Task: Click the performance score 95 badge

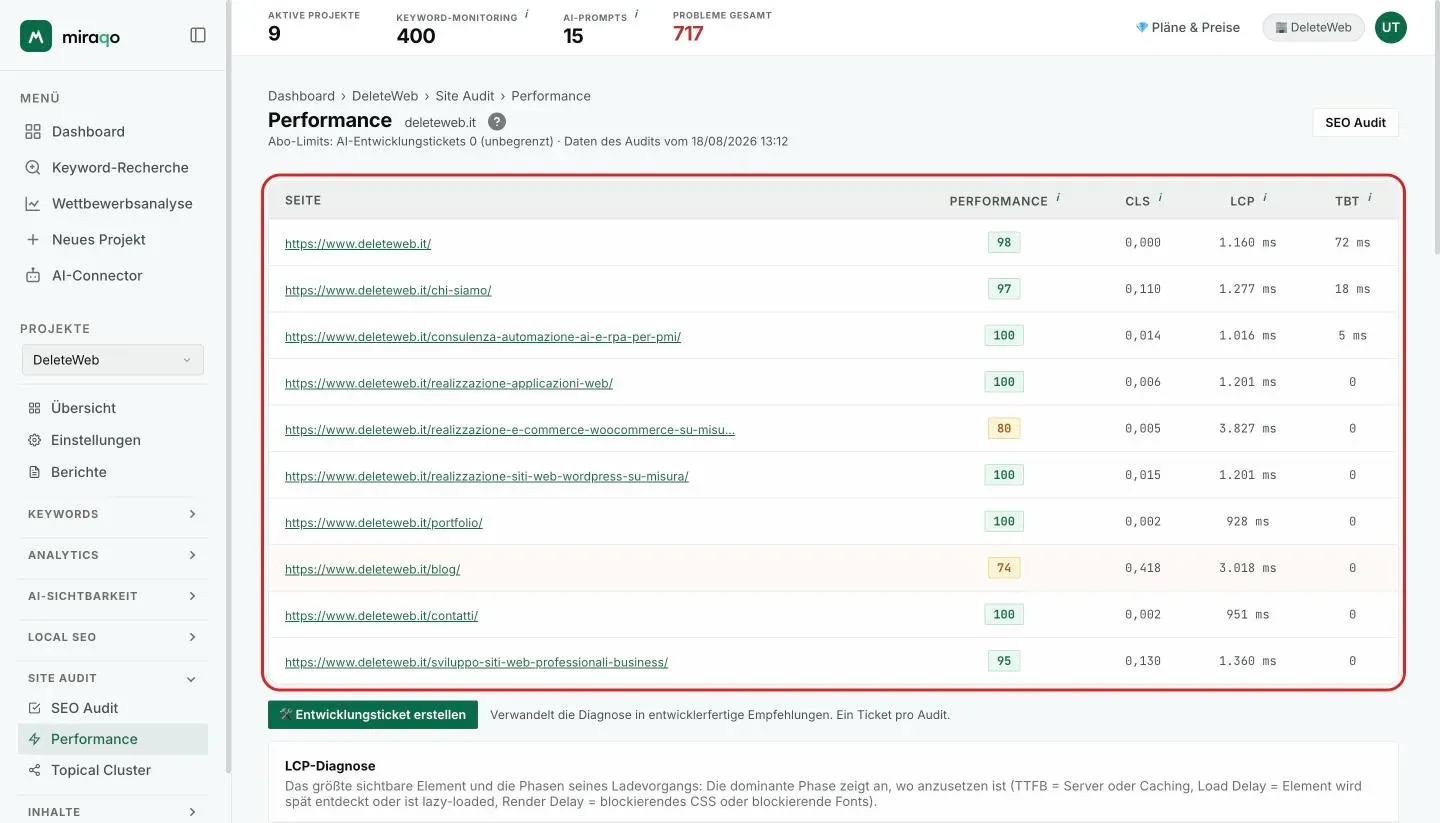Action: pos(1004,661)
